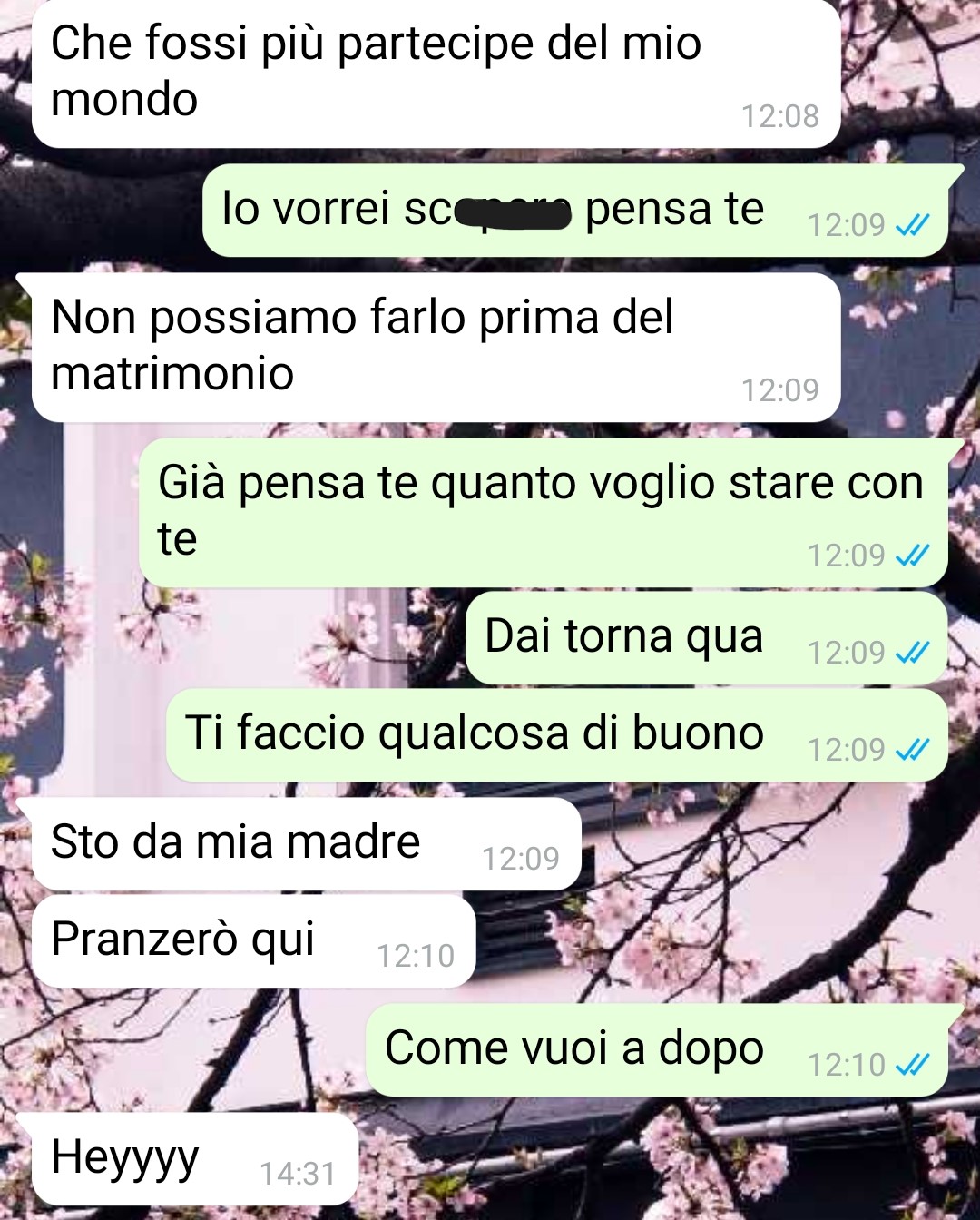
Task: Tap blue ticks on 'Ti faccio qualcosa di buono'
Action: tap(912, 749)
